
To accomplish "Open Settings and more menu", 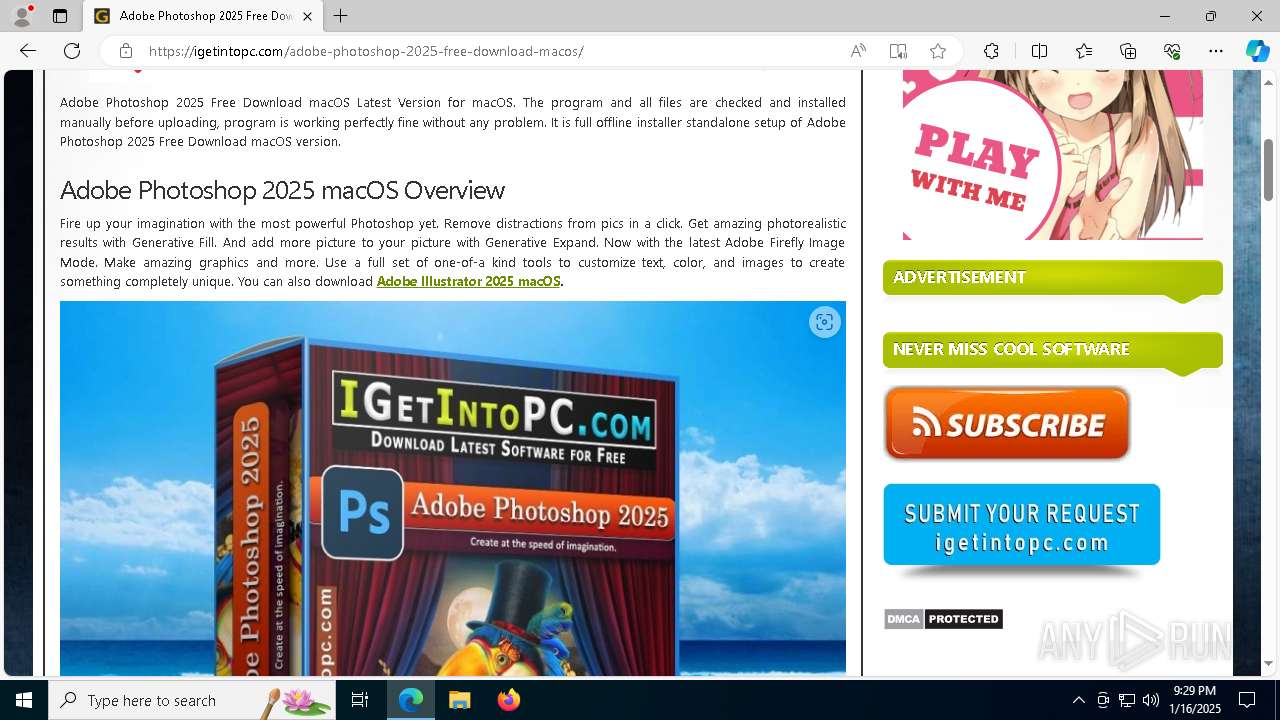I will point(1216,51).
